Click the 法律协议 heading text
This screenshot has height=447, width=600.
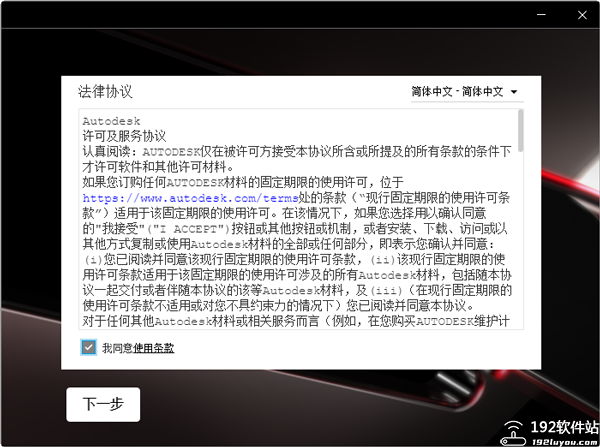coord(105,92)
